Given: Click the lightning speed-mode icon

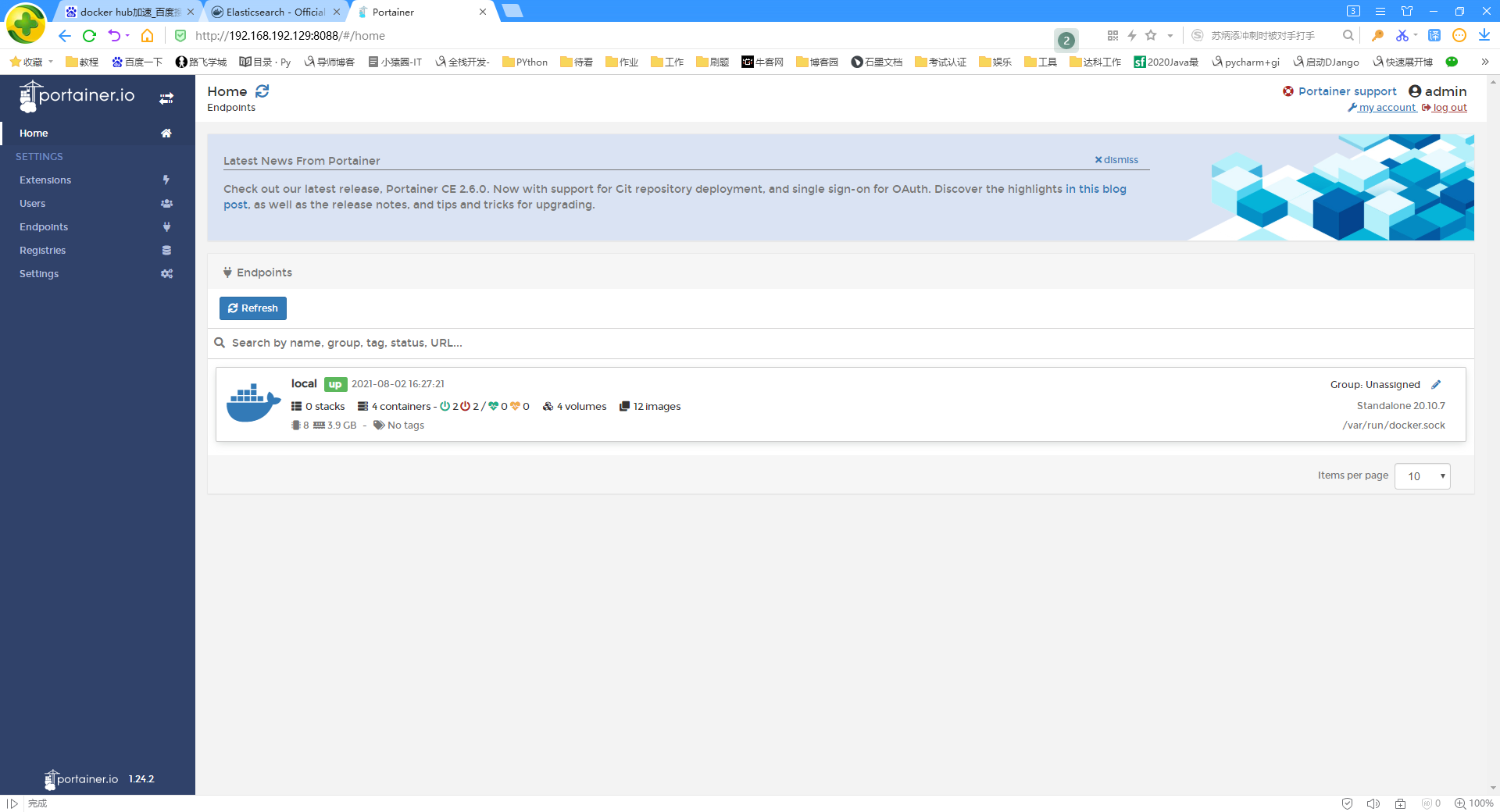Looking at the screenshot, I should click(x=1132, y=35).
